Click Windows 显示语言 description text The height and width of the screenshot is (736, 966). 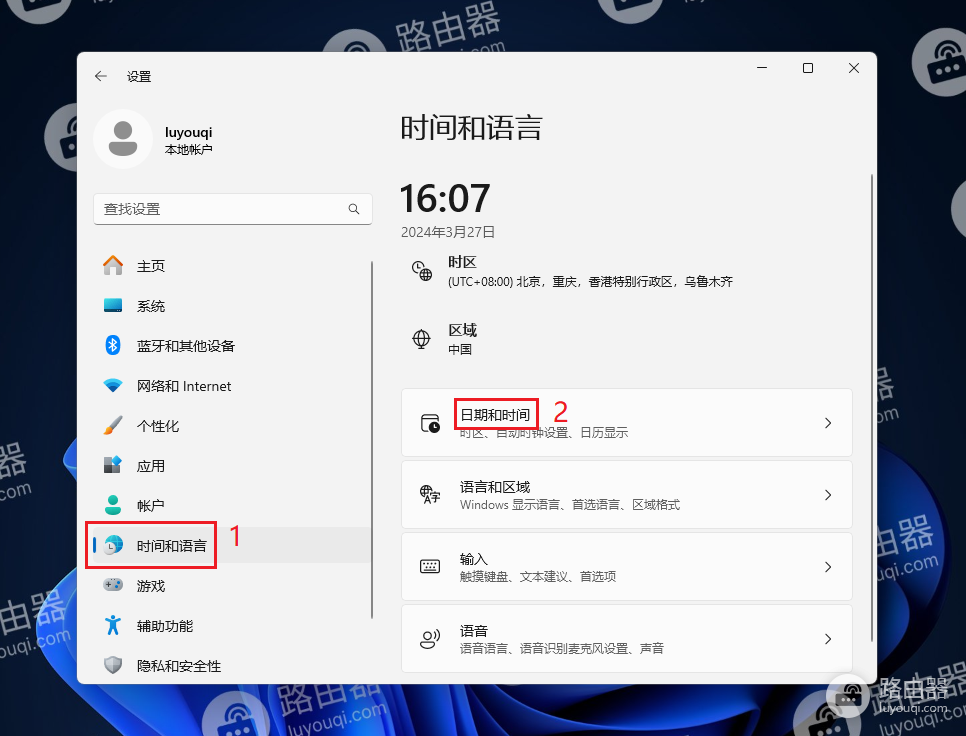(570, 504)
